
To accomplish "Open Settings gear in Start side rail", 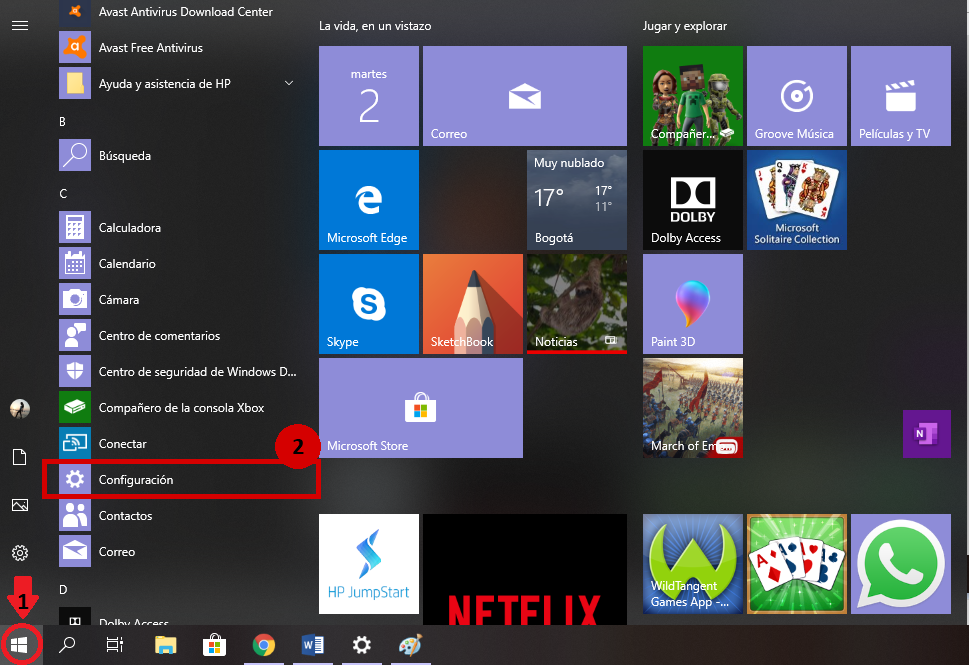I will pyautogui.click(x=20, y=553).
